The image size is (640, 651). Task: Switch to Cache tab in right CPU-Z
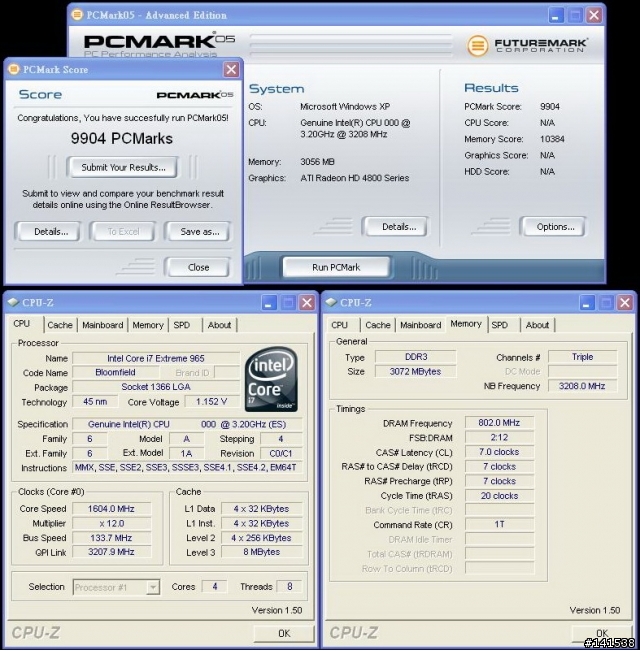[x=378, y=325]
